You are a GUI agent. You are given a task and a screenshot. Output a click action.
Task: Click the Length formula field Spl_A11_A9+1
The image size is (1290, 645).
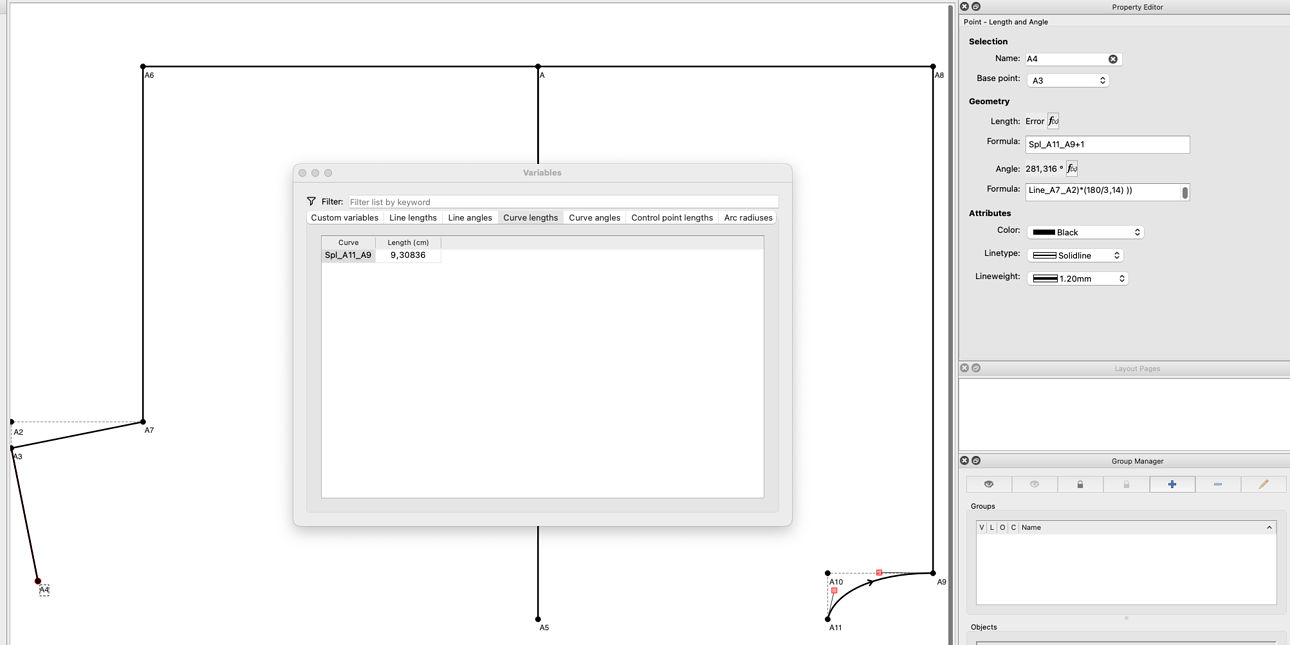pos(1107,144)
